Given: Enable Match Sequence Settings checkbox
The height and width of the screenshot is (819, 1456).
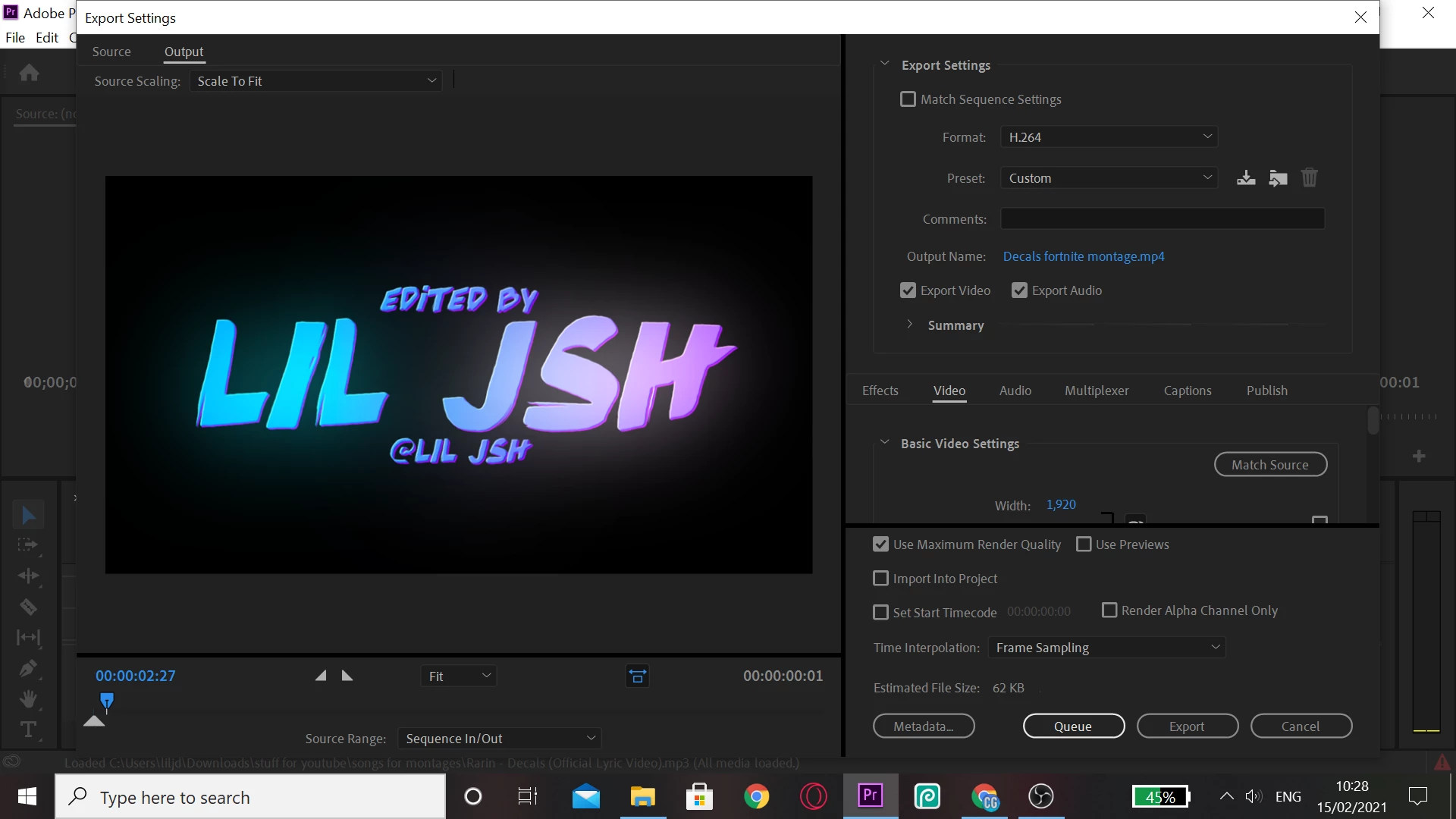Looking at the screenshot, I should point(908,99).
